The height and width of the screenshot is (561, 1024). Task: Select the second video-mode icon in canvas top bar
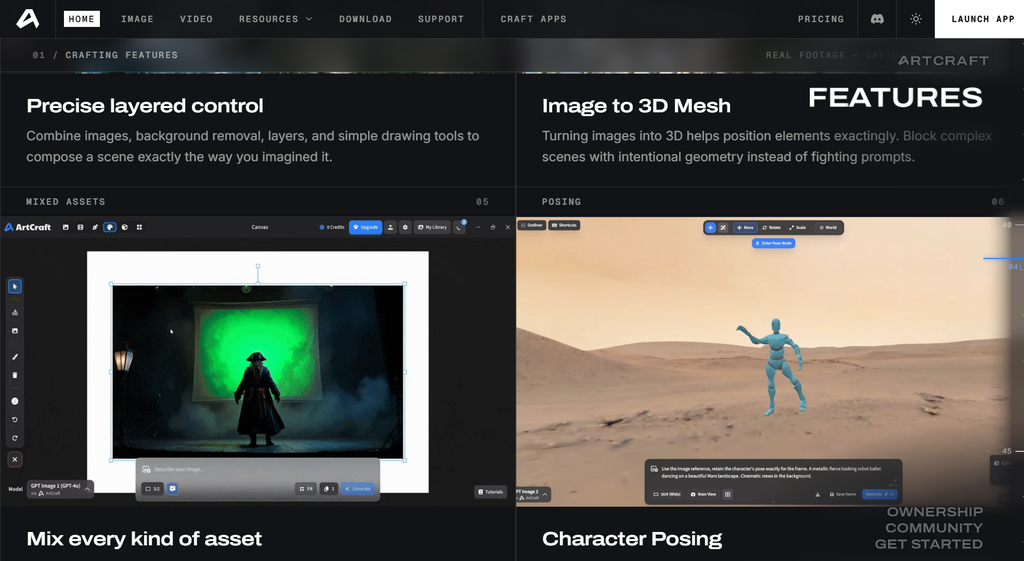coord(80,227)
